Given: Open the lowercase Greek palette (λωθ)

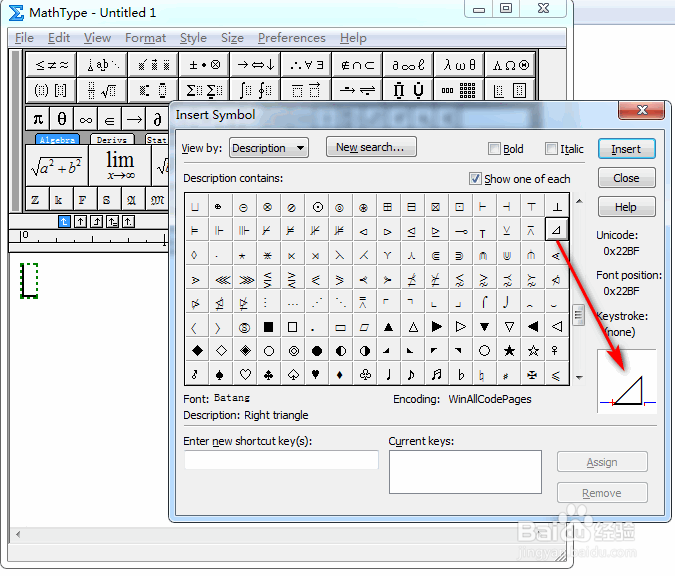Looking at the screenshot, I should point(459,65).
